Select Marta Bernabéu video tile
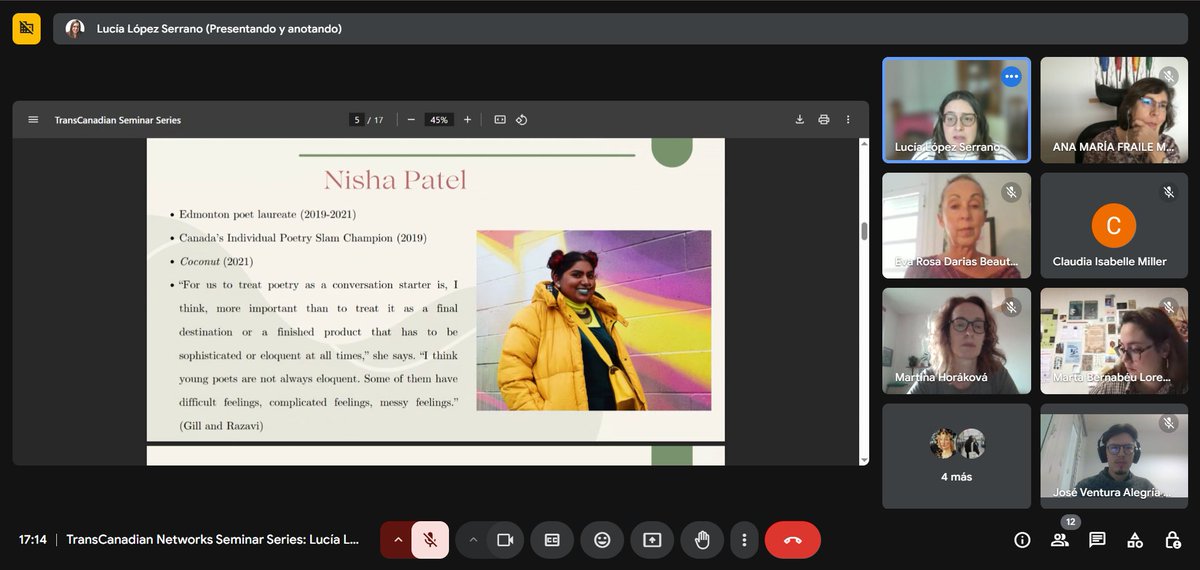The width and height of the screenshot is (1200, 570). tap(1114, 341)
